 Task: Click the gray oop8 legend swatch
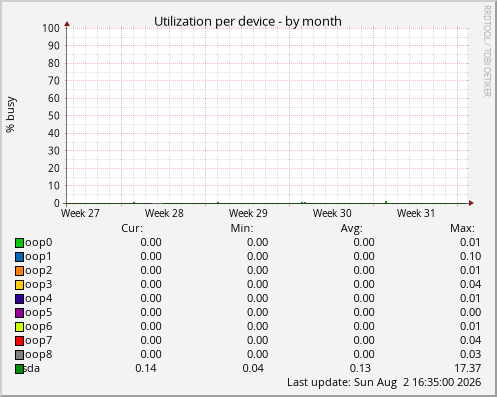(19, 355)
